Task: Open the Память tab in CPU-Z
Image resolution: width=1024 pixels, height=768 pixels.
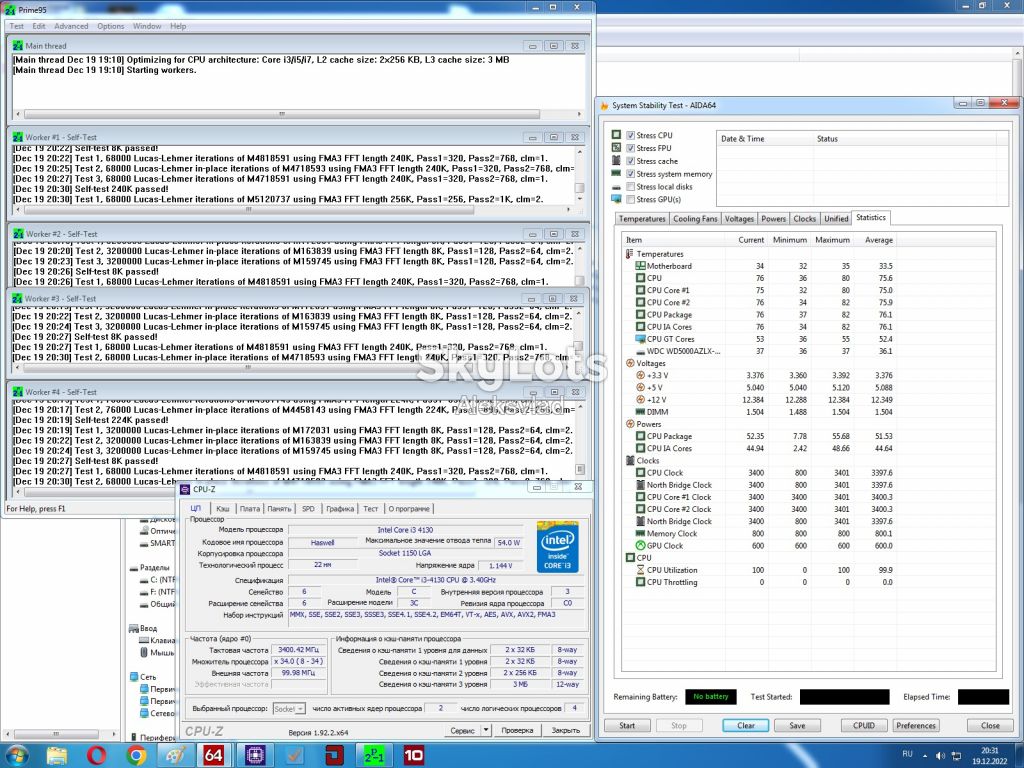Action: (279, 508)
